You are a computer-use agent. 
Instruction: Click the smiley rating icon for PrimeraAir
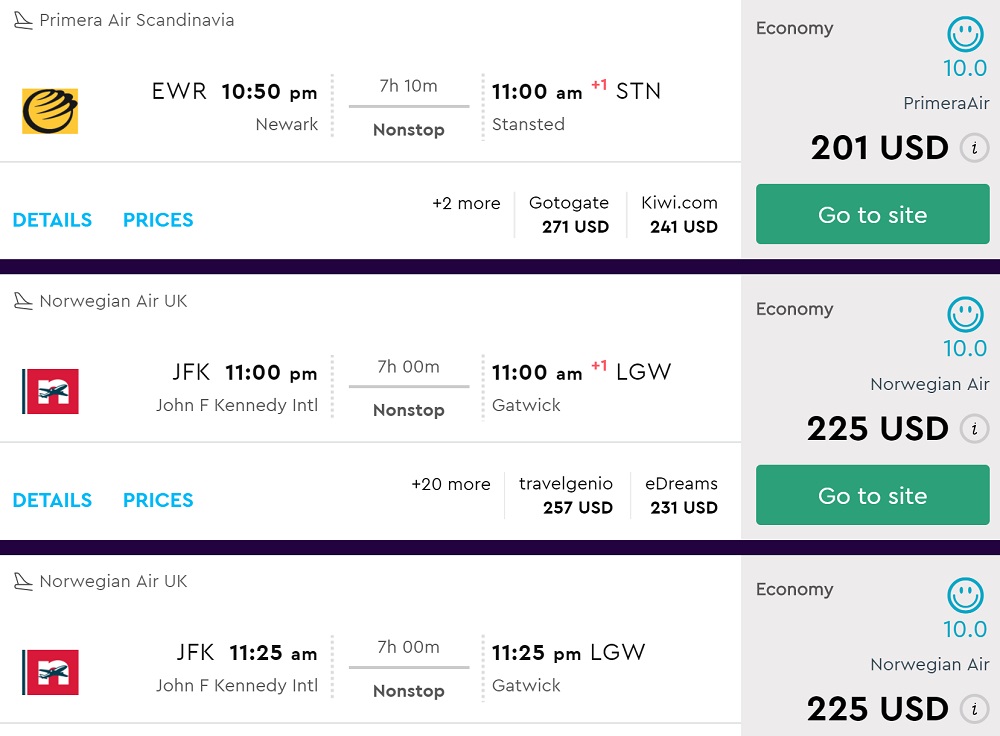965,35
